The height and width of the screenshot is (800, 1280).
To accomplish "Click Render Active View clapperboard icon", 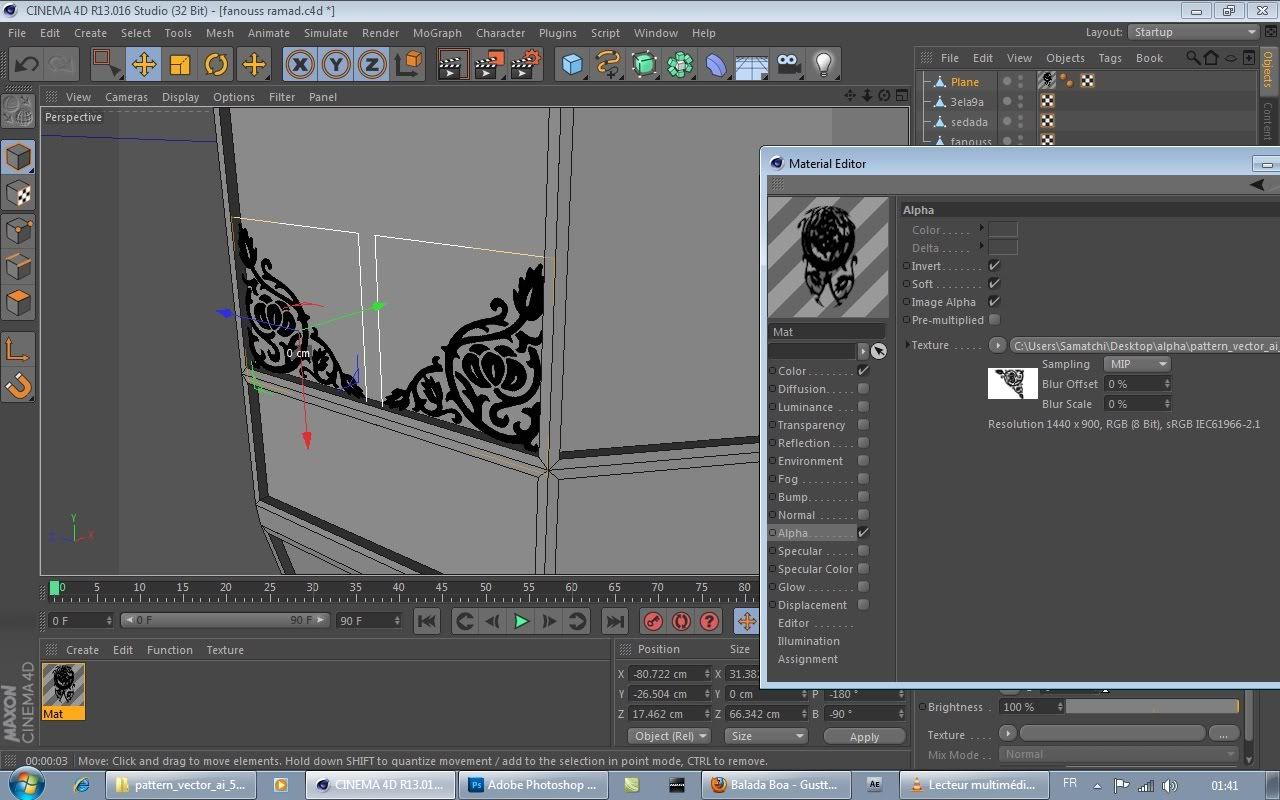I will (453, 64).
